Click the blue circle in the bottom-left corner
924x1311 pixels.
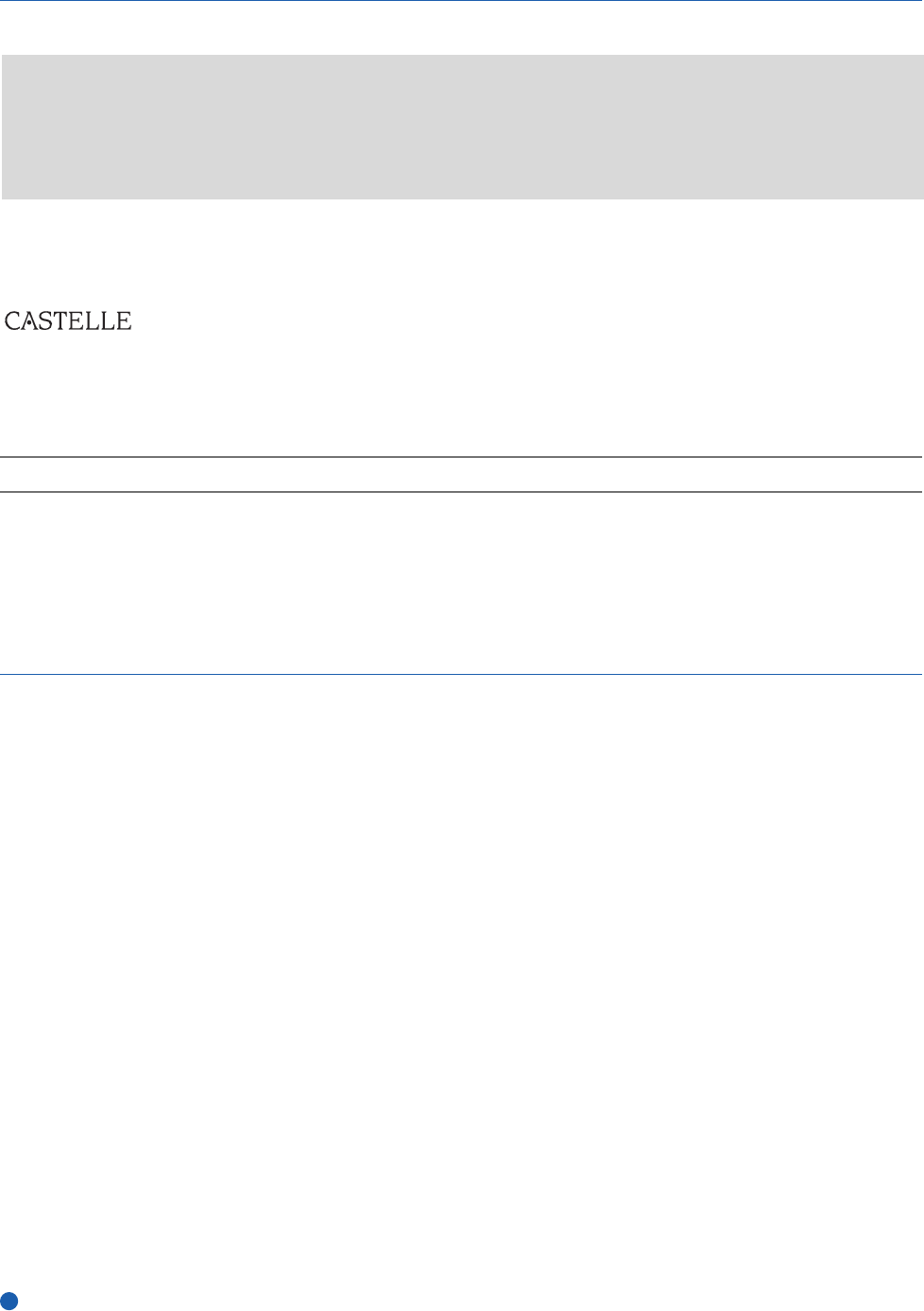pyautogui.click(x=9, y=1301)
